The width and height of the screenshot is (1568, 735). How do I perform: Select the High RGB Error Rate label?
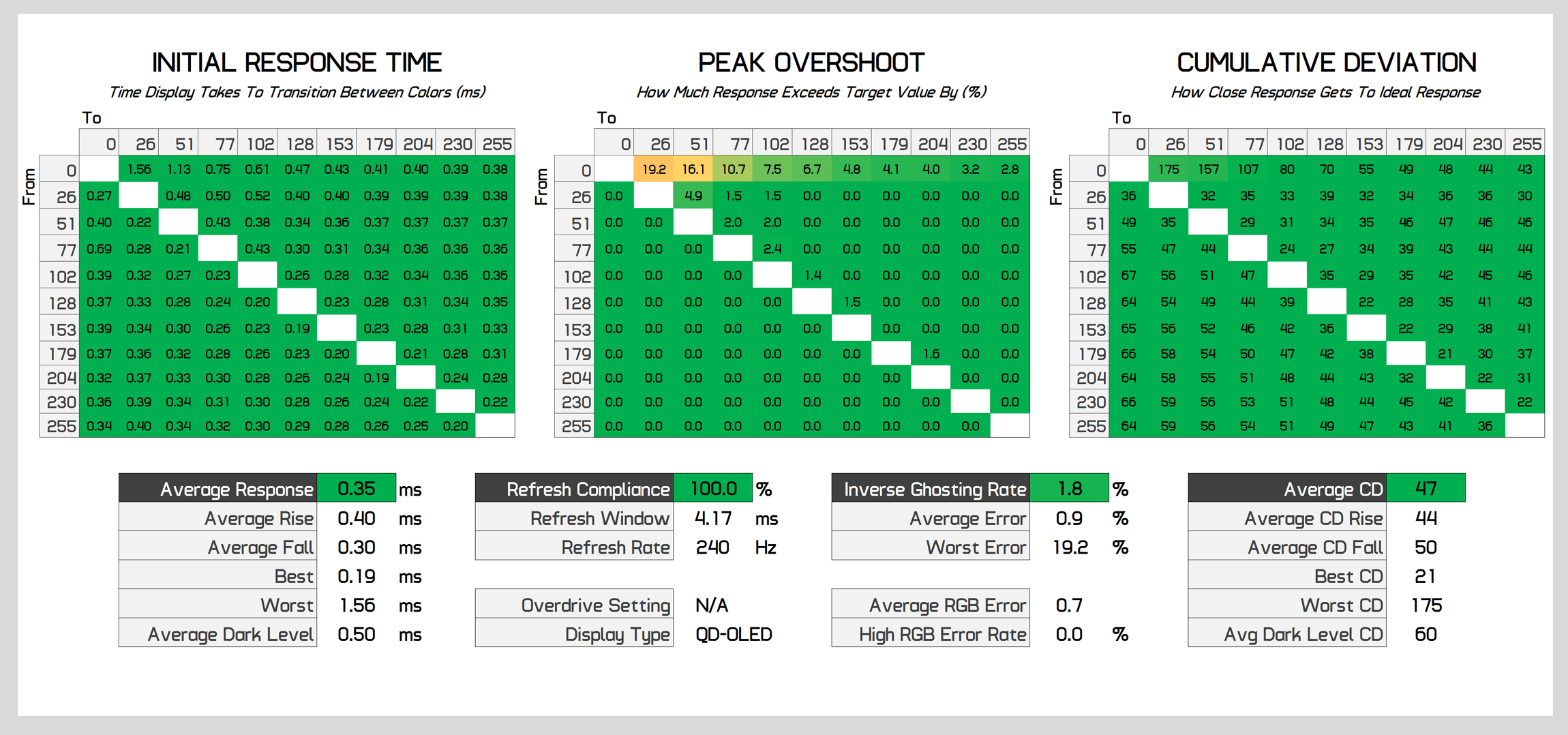coord(942,635)
